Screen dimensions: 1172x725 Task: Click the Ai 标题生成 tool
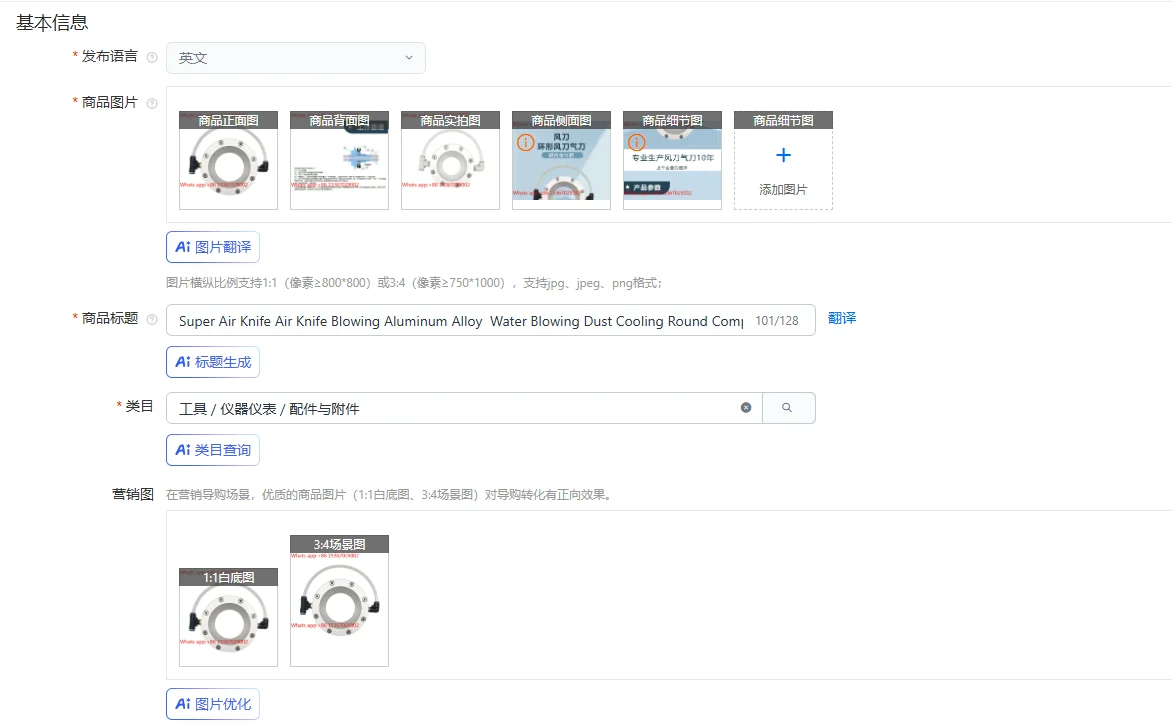(212, 362)
